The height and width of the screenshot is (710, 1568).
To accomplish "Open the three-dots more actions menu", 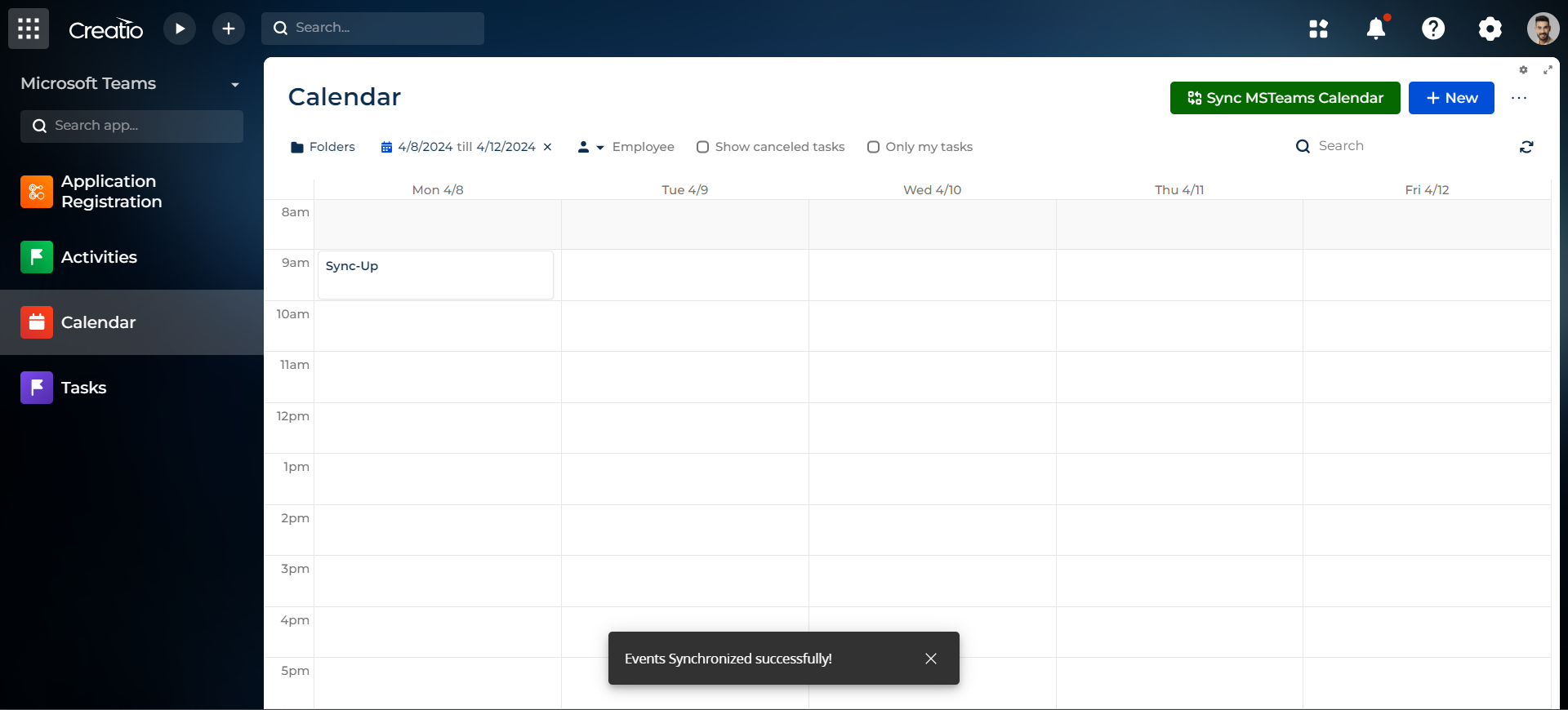I will coord(1519,98).
